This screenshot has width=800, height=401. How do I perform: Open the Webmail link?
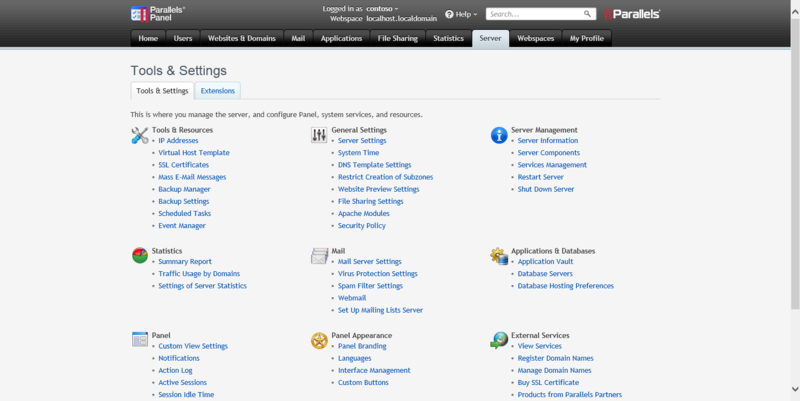(352, 298)
